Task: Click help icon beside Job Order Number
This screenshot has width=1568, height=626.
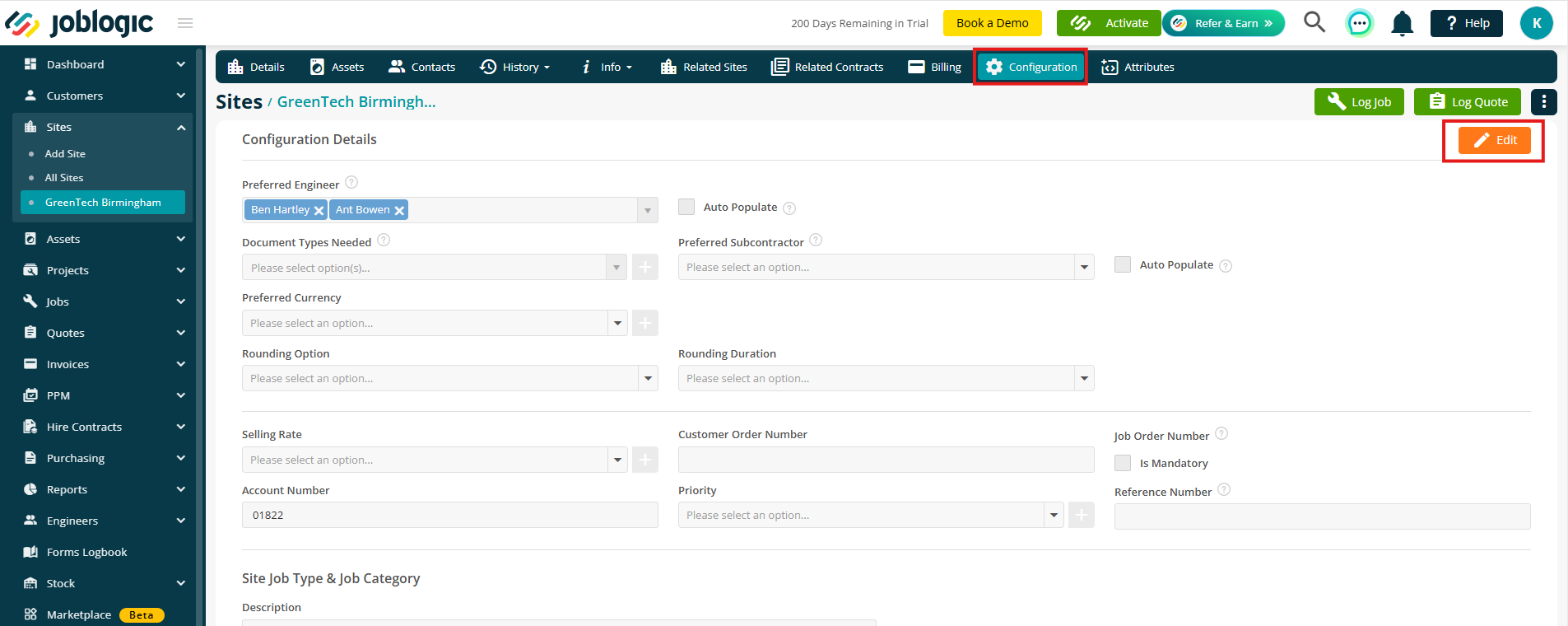Action: 1221,433
